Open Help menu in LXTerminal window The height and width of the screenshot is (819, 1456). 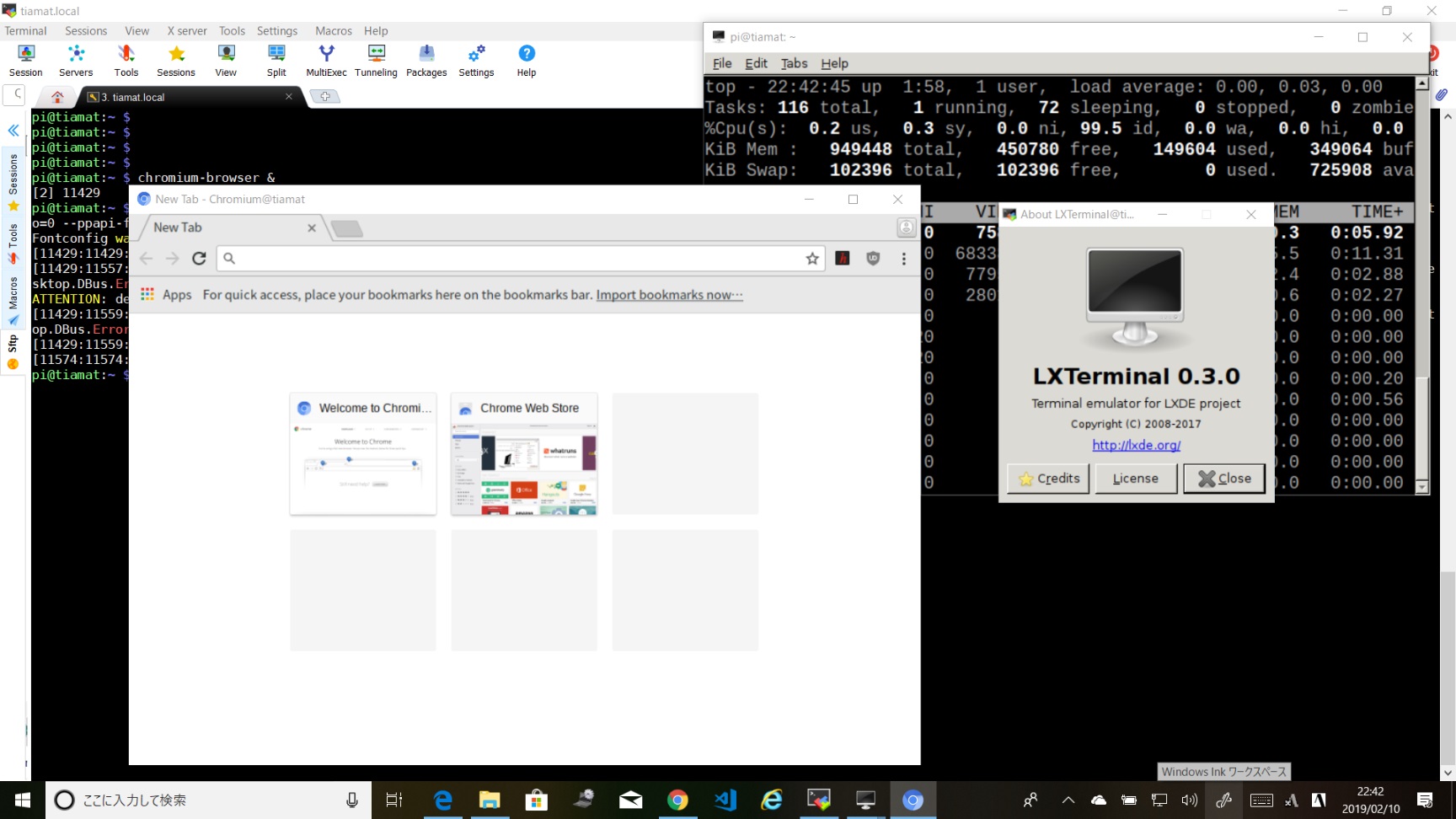[834, 63]
